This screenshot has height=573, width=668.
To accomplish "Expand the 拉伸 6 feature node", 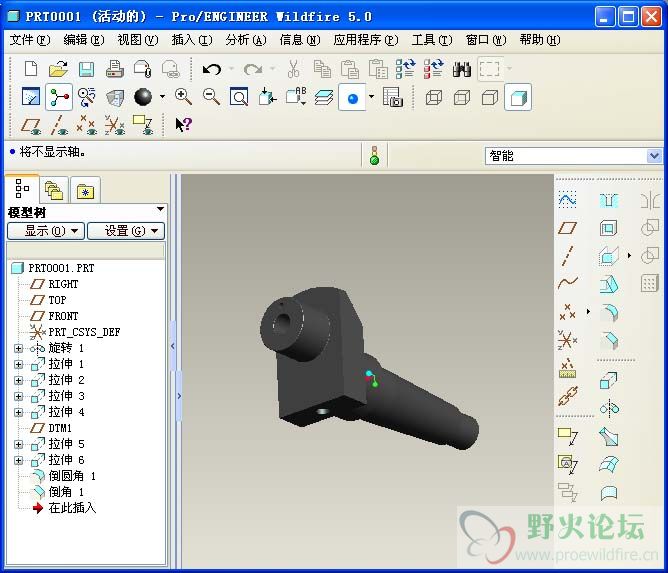I will pos(18,461).
